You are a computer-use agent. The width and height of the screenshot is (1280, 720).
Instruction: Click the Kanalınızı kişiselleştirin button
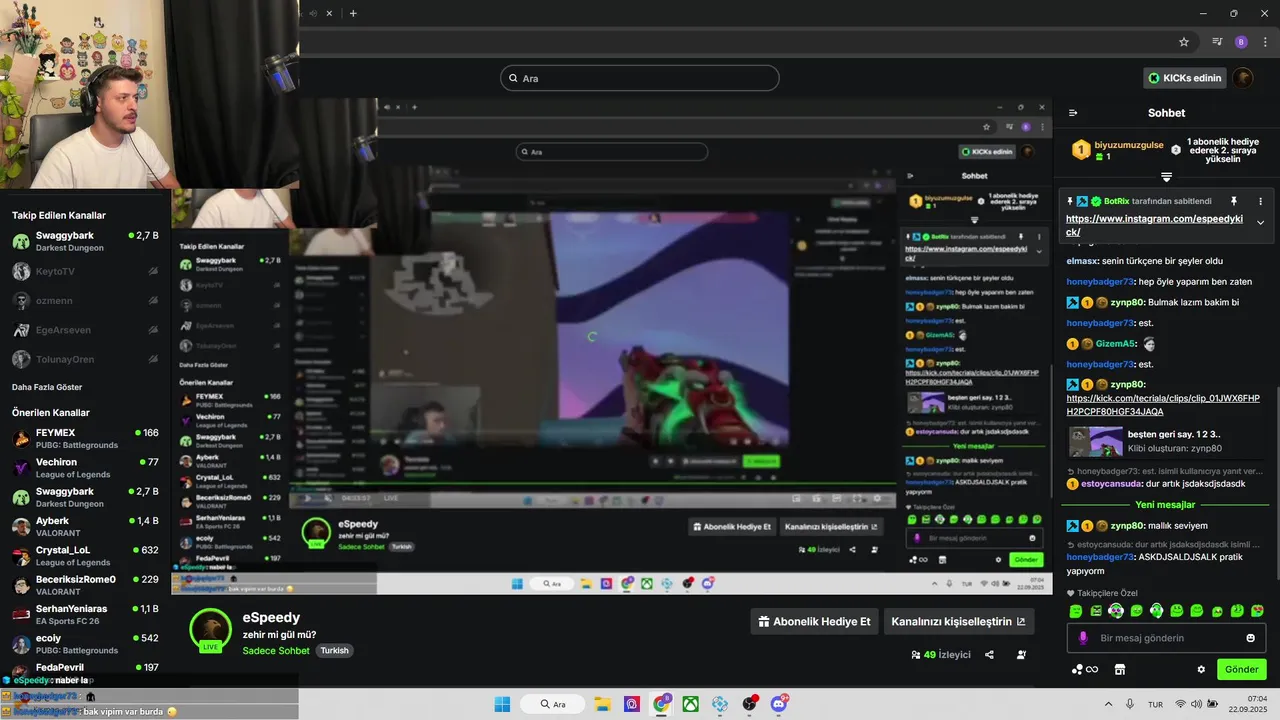(959, 621)
